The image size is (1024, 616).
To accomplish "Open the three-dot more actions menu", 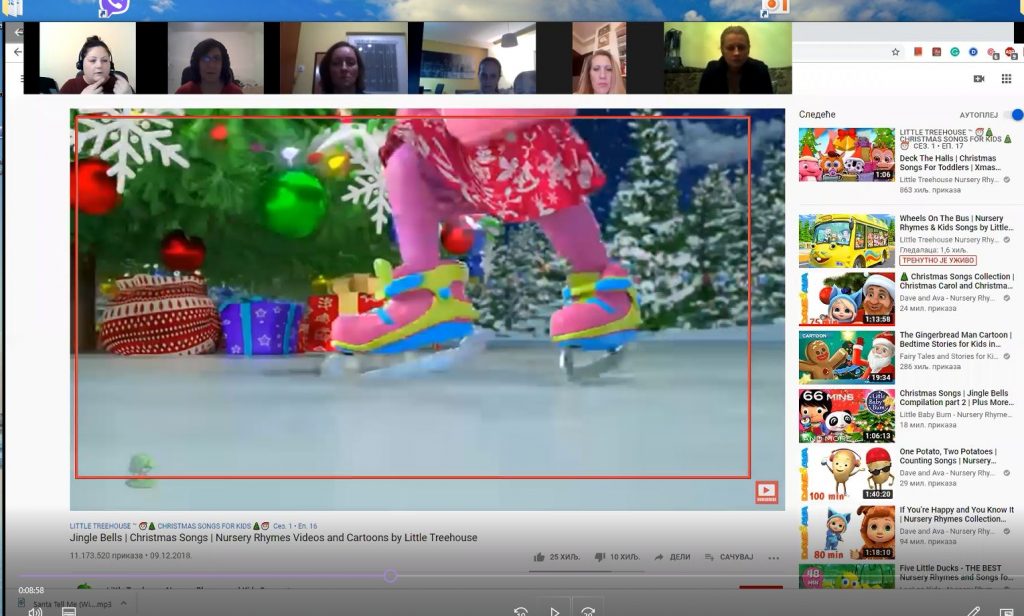I will (773, 557).
